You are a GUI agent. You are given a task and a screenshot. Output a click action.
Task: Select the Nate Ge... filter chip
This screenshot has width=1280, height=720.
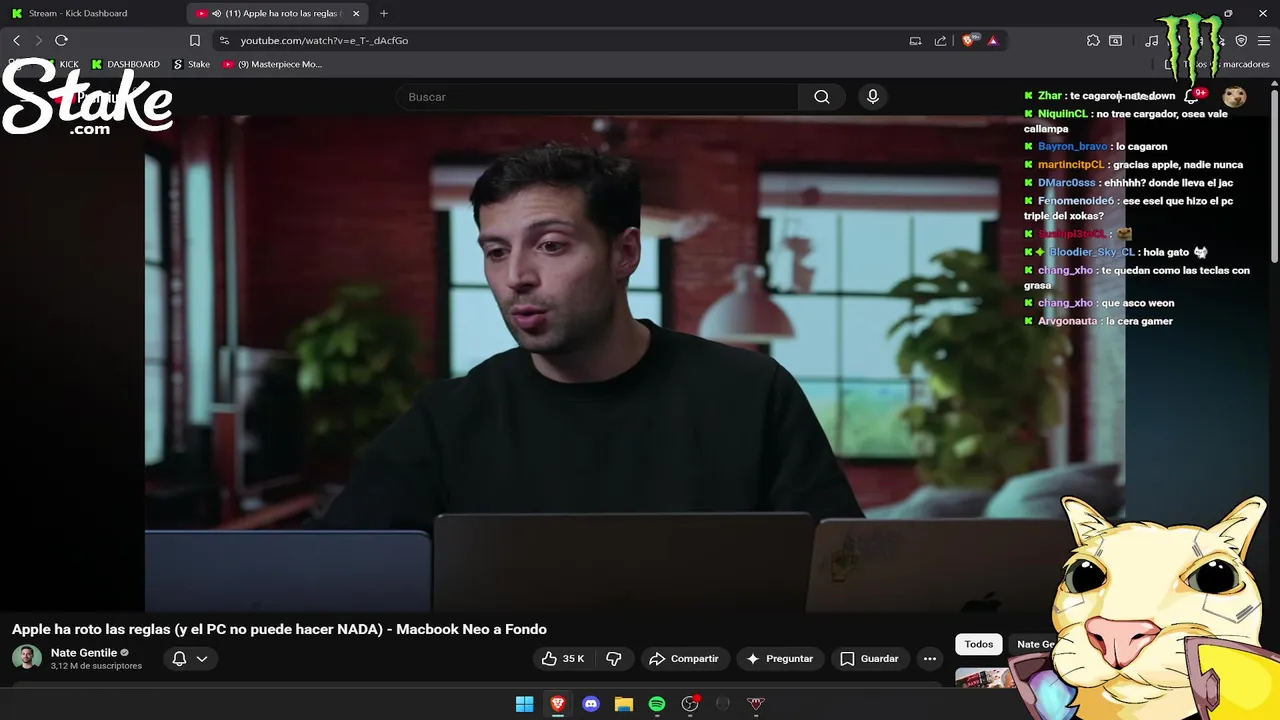1036,644
